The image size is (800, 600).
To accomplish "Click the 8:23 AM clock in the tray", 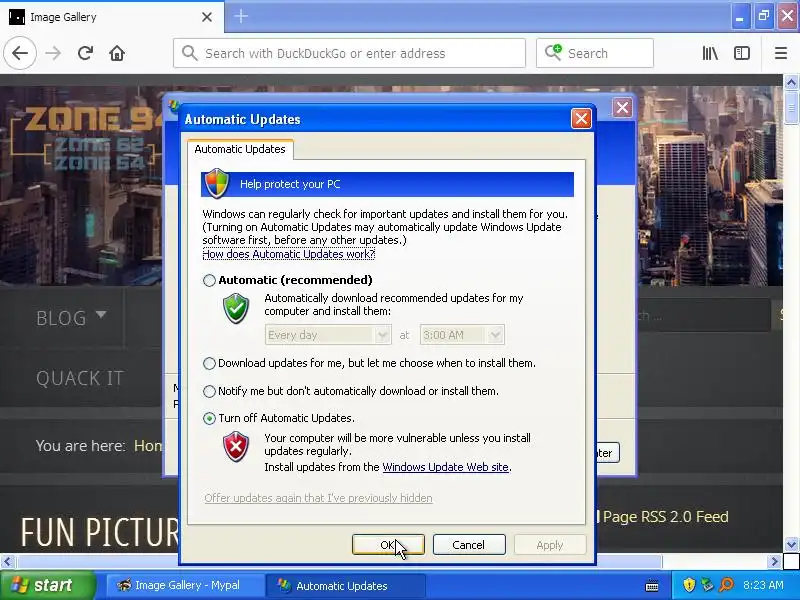I will coord(763,585).
